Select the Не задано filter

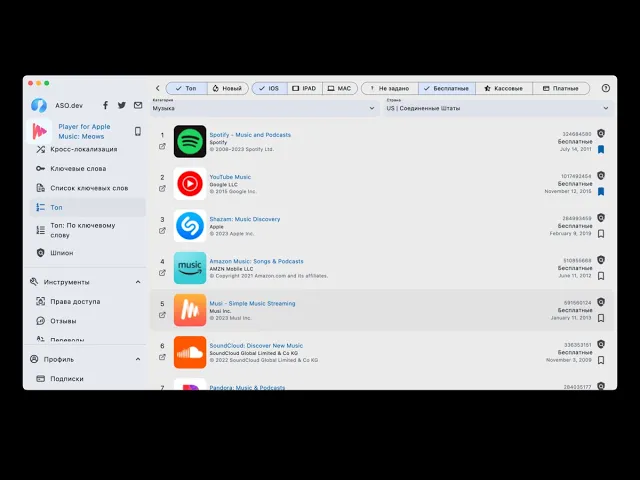[390, 88]
